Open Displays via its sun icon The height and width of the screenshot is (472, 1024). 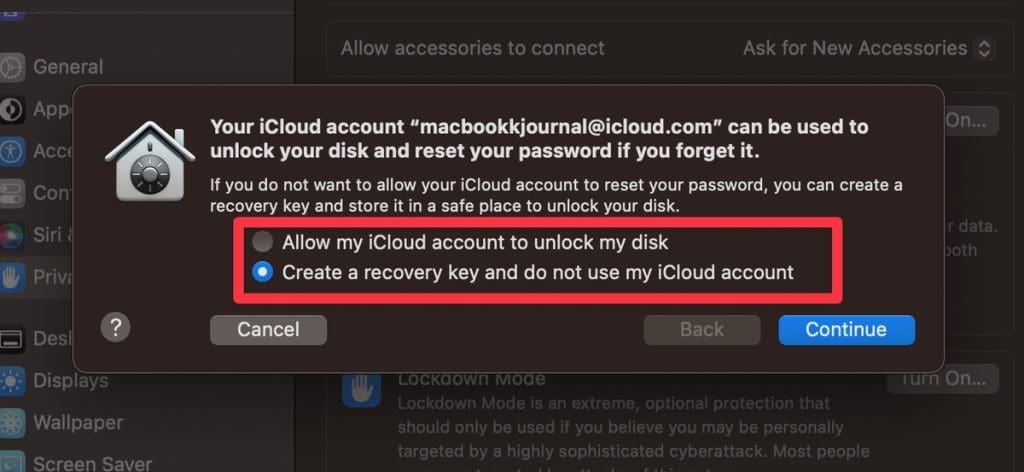coord(12,380)
